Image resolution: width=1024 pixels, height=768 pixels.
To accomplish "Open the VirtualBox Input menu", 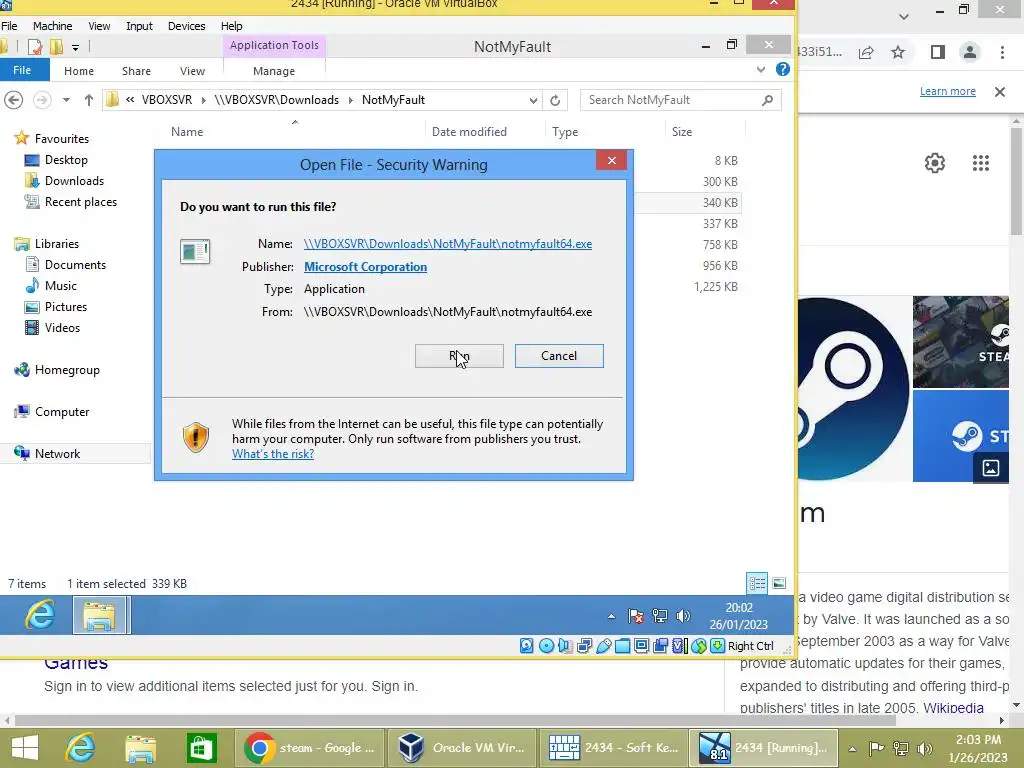I will (x=139, y=26).
